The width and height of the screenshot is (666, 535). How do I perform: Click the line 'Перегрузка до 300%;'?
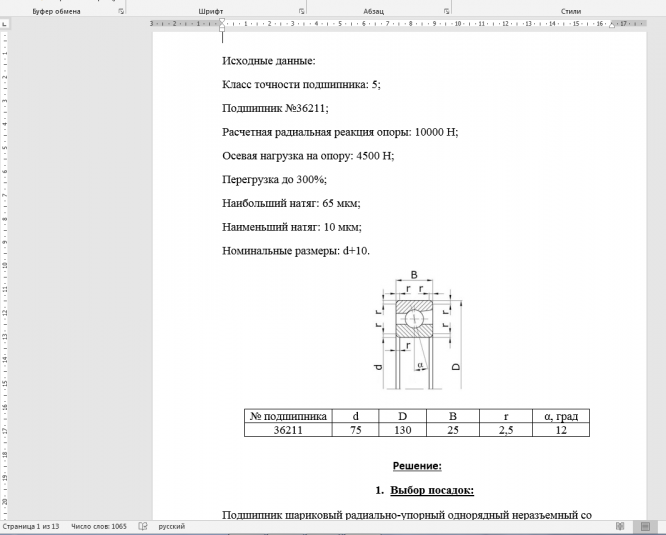pos(274,179)
